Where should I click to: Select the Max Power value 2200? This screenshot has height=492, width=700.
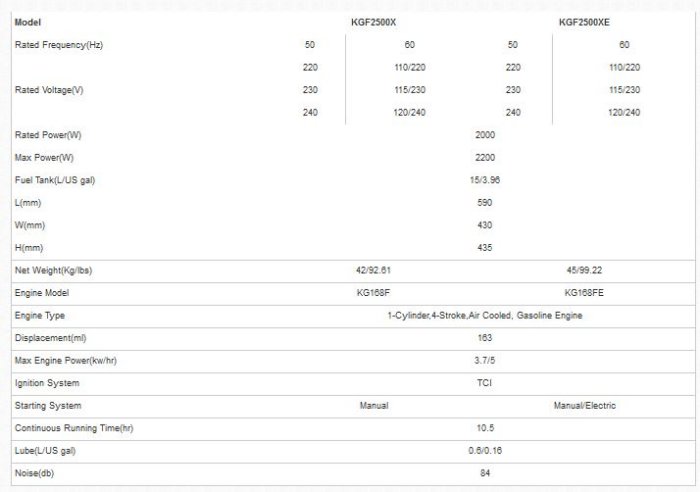[x=485, y=157]
